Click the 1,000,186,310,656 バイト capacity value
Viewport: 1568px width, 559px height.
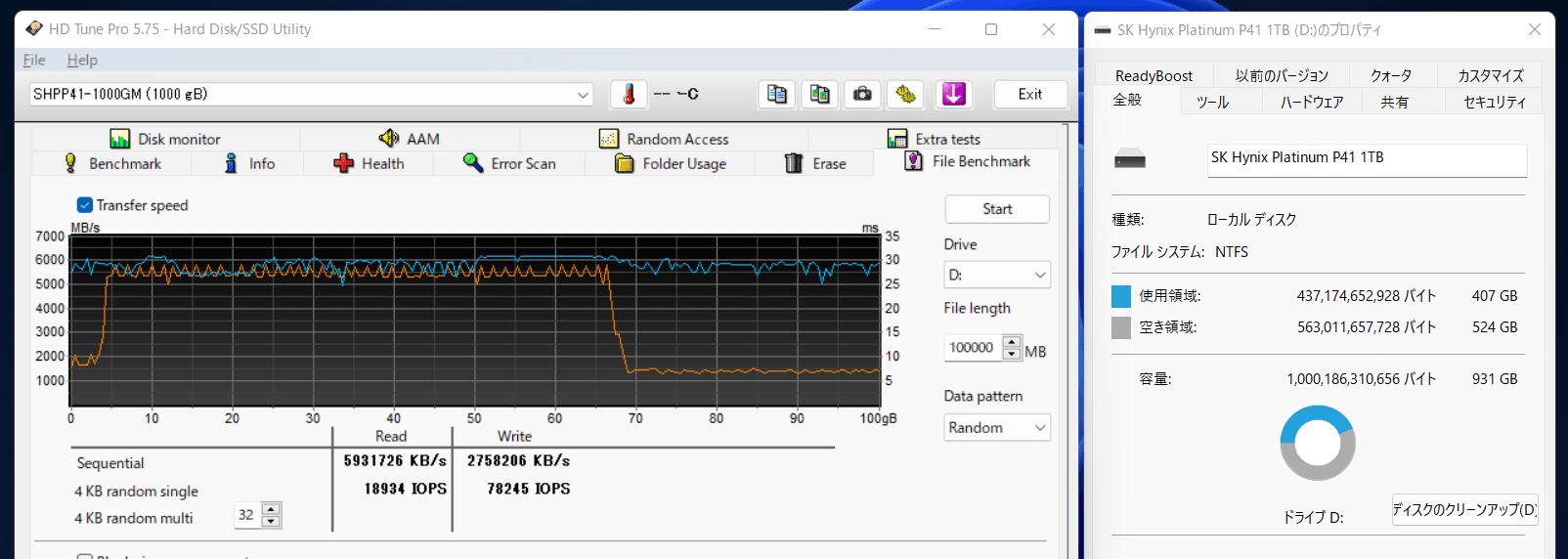[1361, 379]
